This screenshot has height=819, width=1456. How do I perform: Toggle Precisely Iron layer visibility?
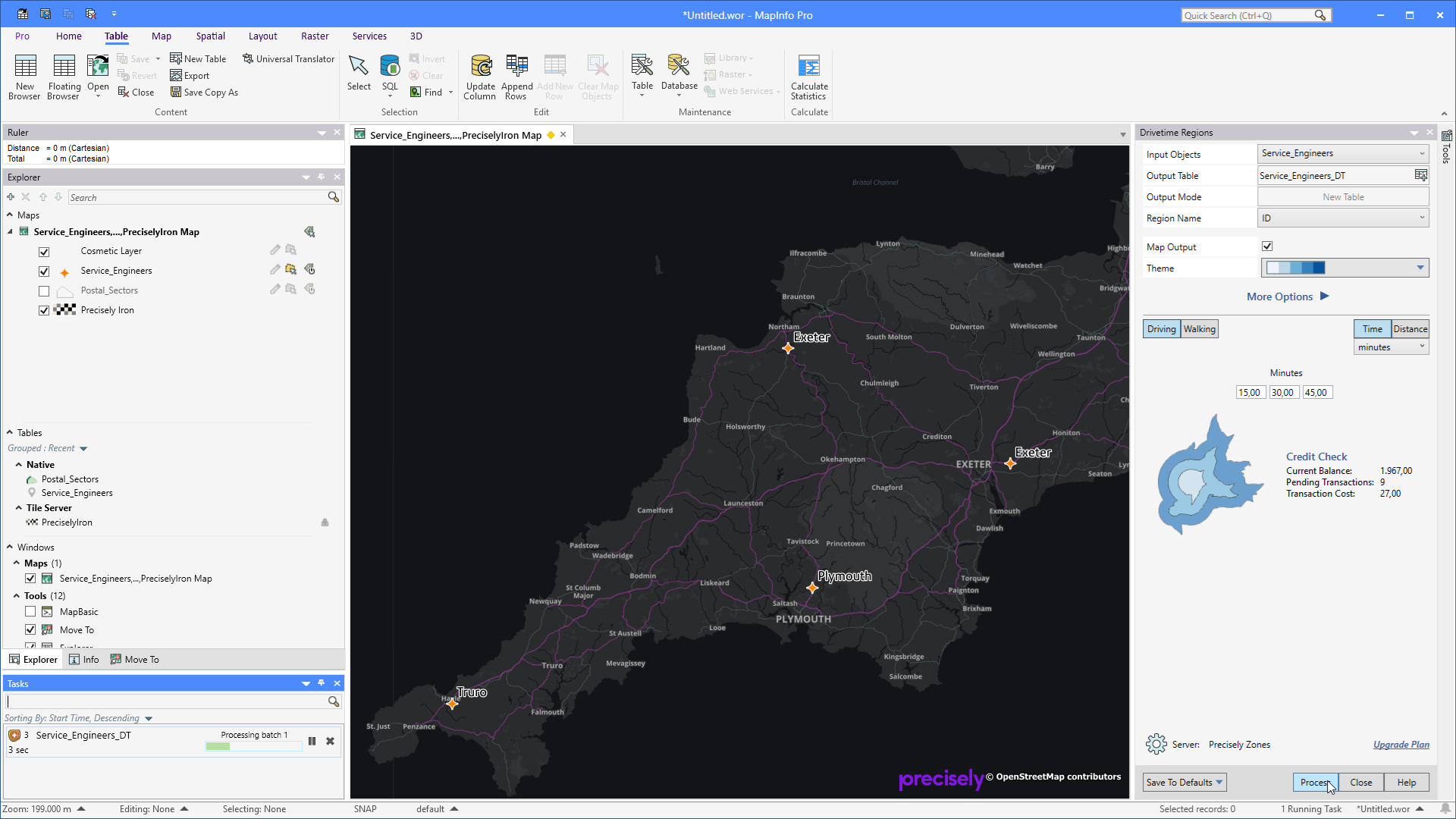click(x=44, y=310)
